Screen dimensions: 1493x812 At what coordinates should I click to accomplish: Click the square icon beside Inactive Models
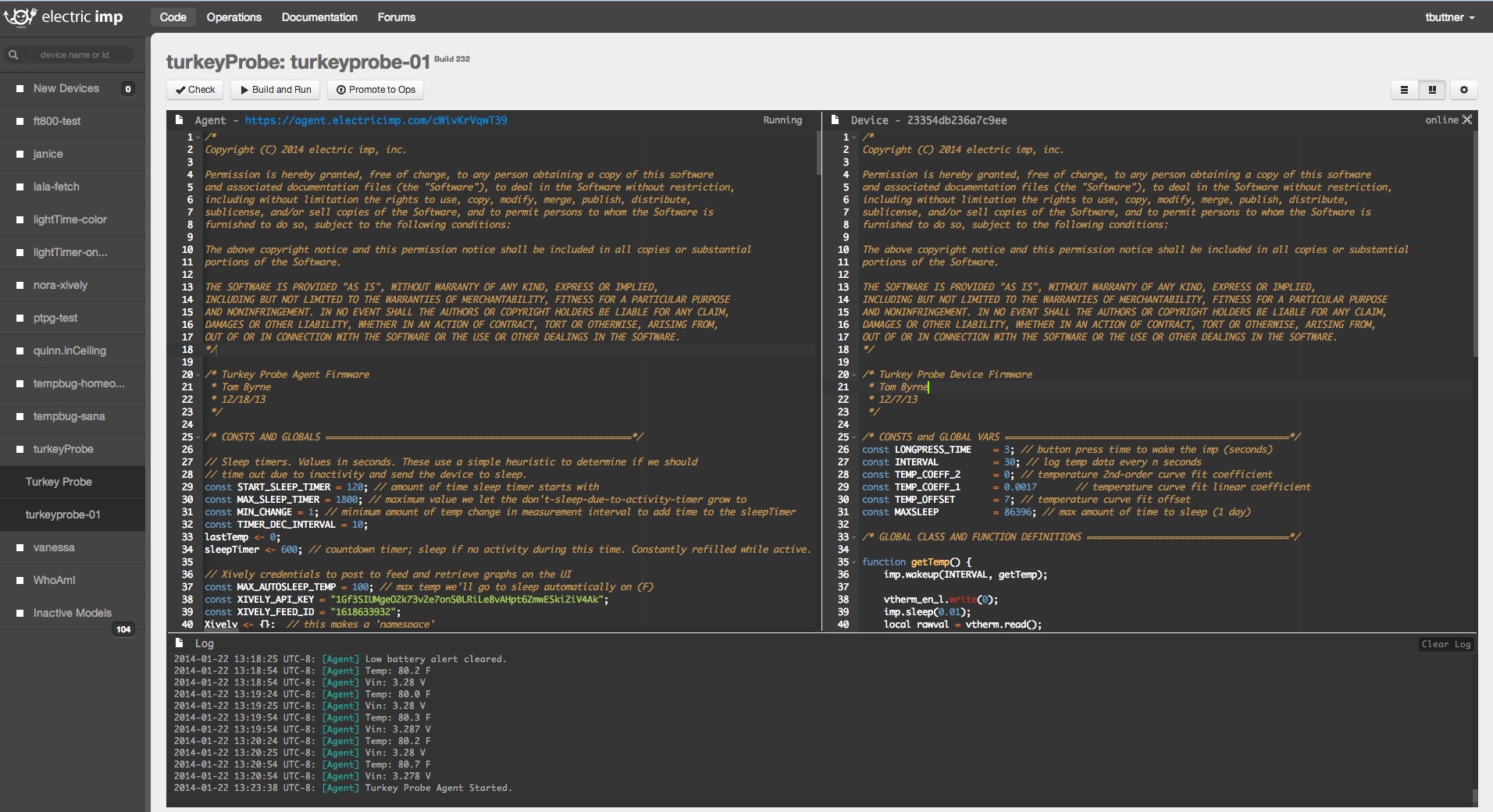pyautogui.click(x=20, y=614)
